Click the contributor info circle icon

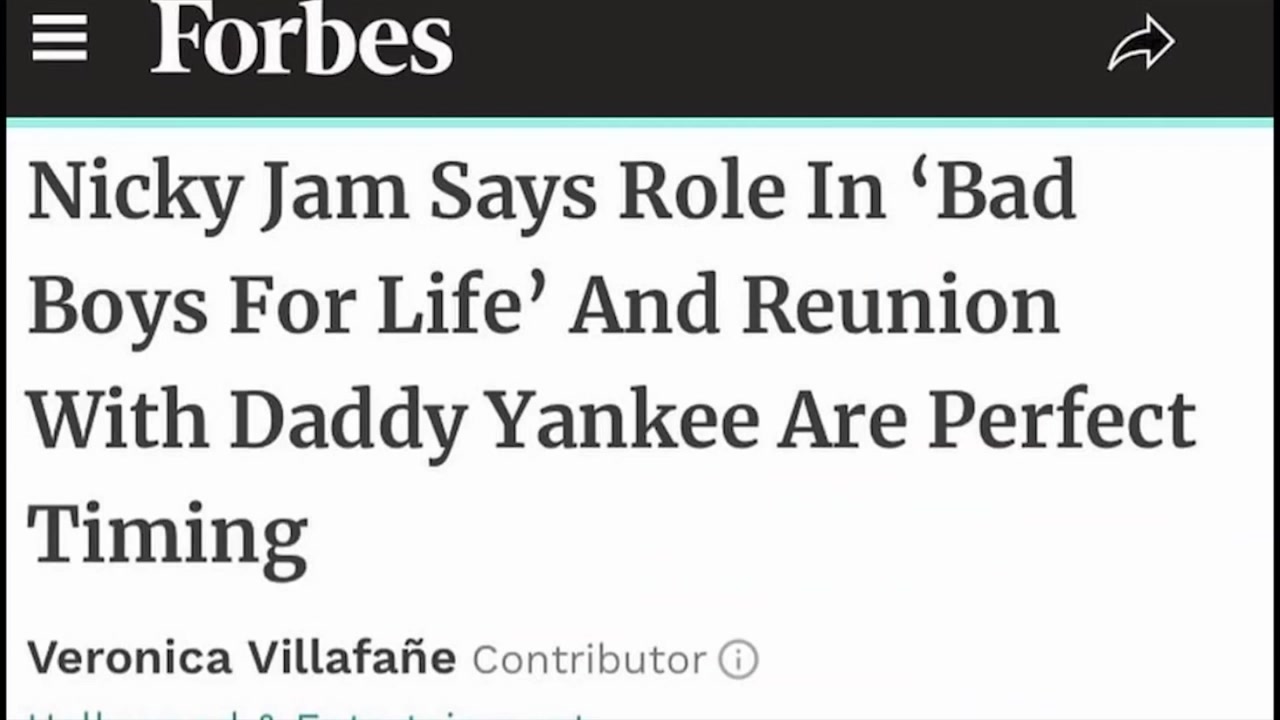[738, 660]
